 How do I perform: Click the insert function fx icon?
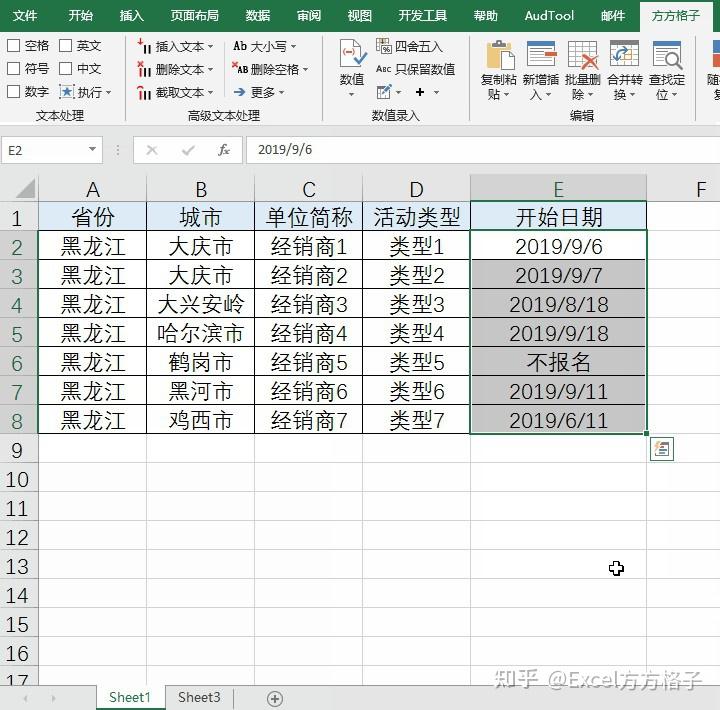tap(224, 150)
